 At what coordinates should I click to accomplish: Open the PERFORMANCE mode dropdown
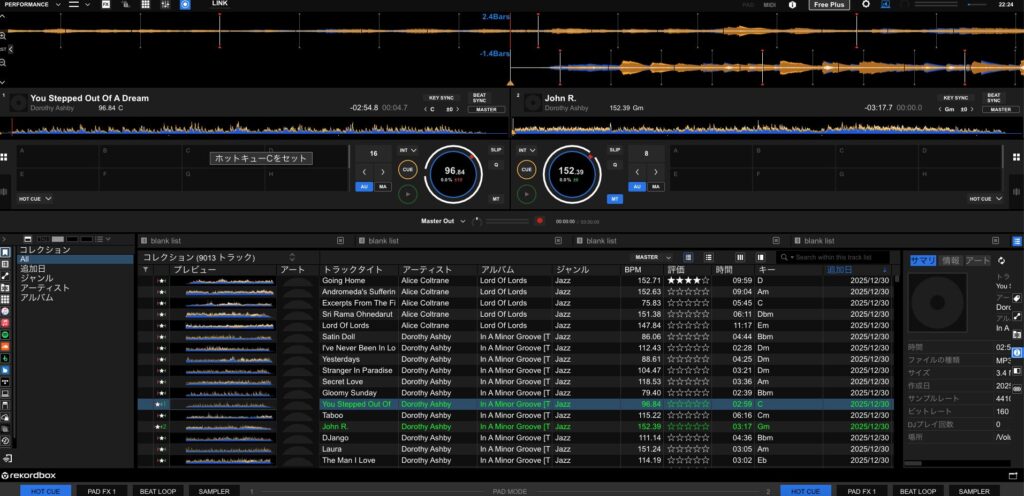point(32,5)
